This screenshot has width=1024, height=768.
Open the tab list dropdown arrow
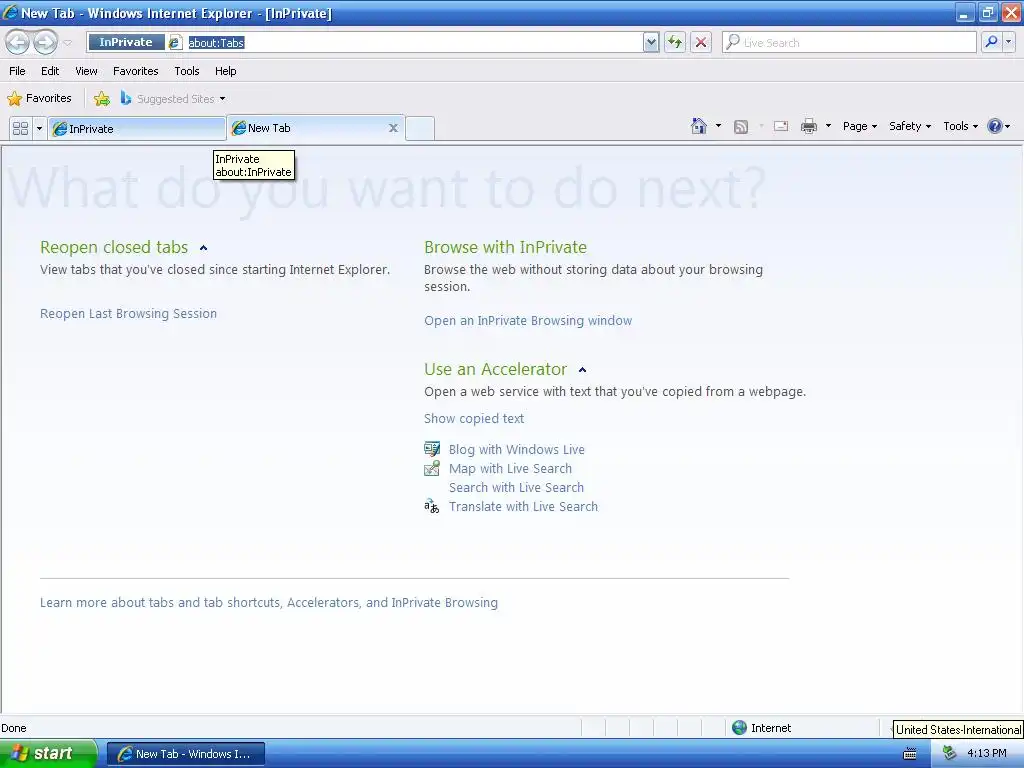39,128
